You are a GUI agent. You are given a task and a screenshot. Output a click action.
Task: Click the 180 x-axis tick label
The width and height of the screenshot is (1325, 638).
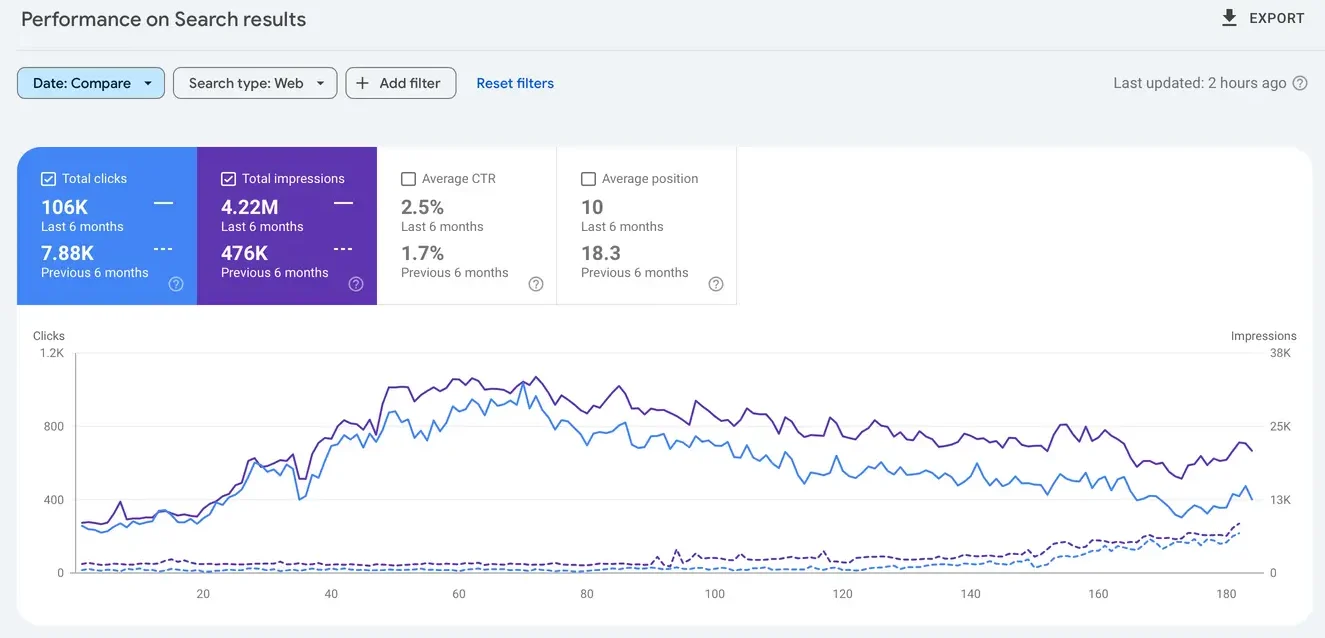click(1226, 594)
